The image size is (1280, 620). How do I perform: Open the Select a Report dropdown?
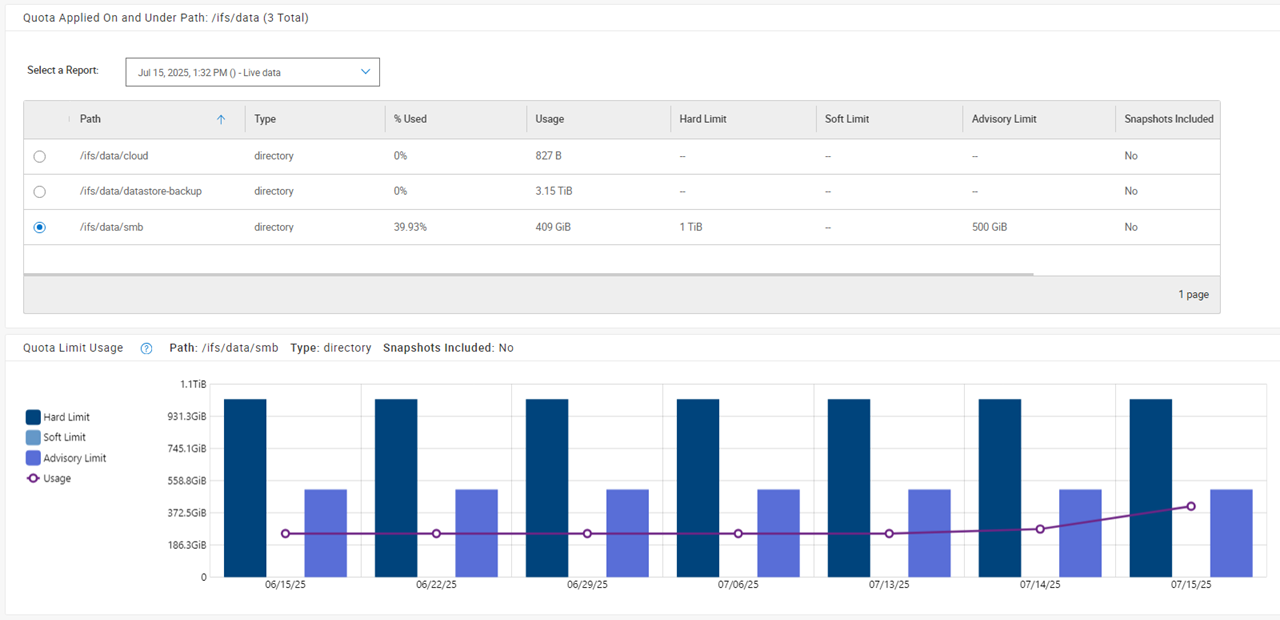tap(252, 72)
